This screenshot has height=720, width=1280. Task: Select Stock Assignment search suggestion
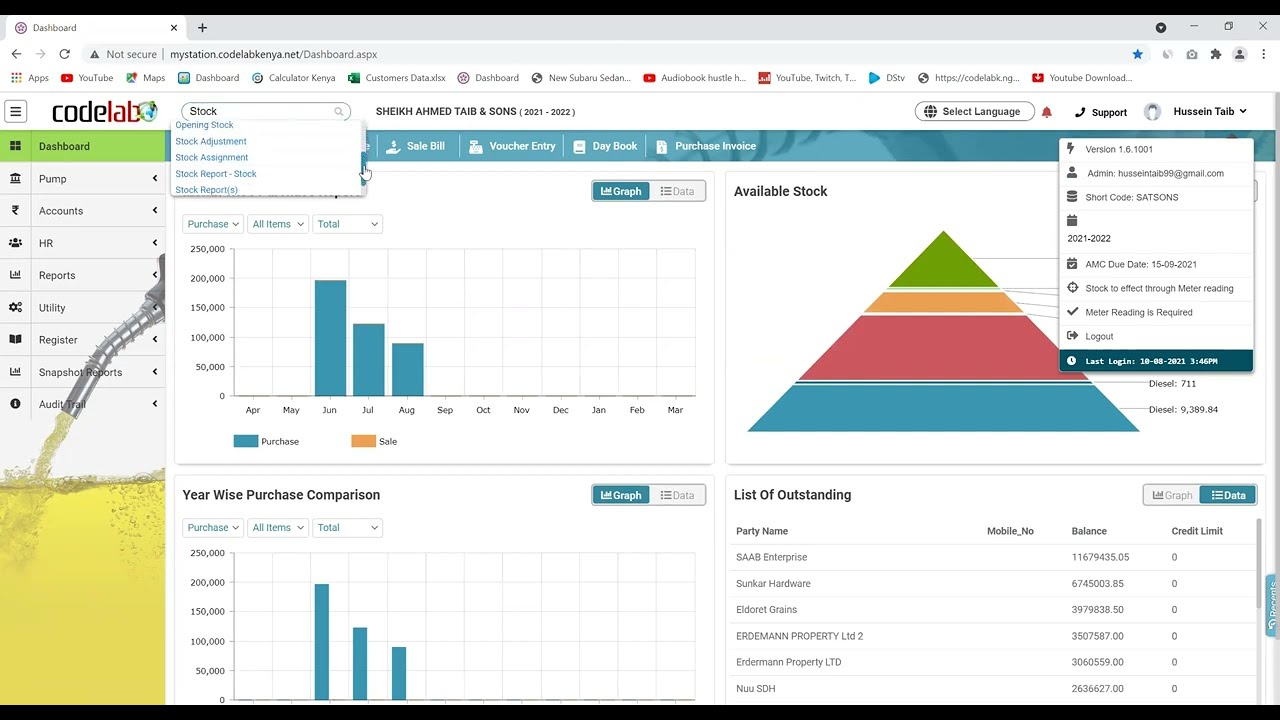(212, 157)
